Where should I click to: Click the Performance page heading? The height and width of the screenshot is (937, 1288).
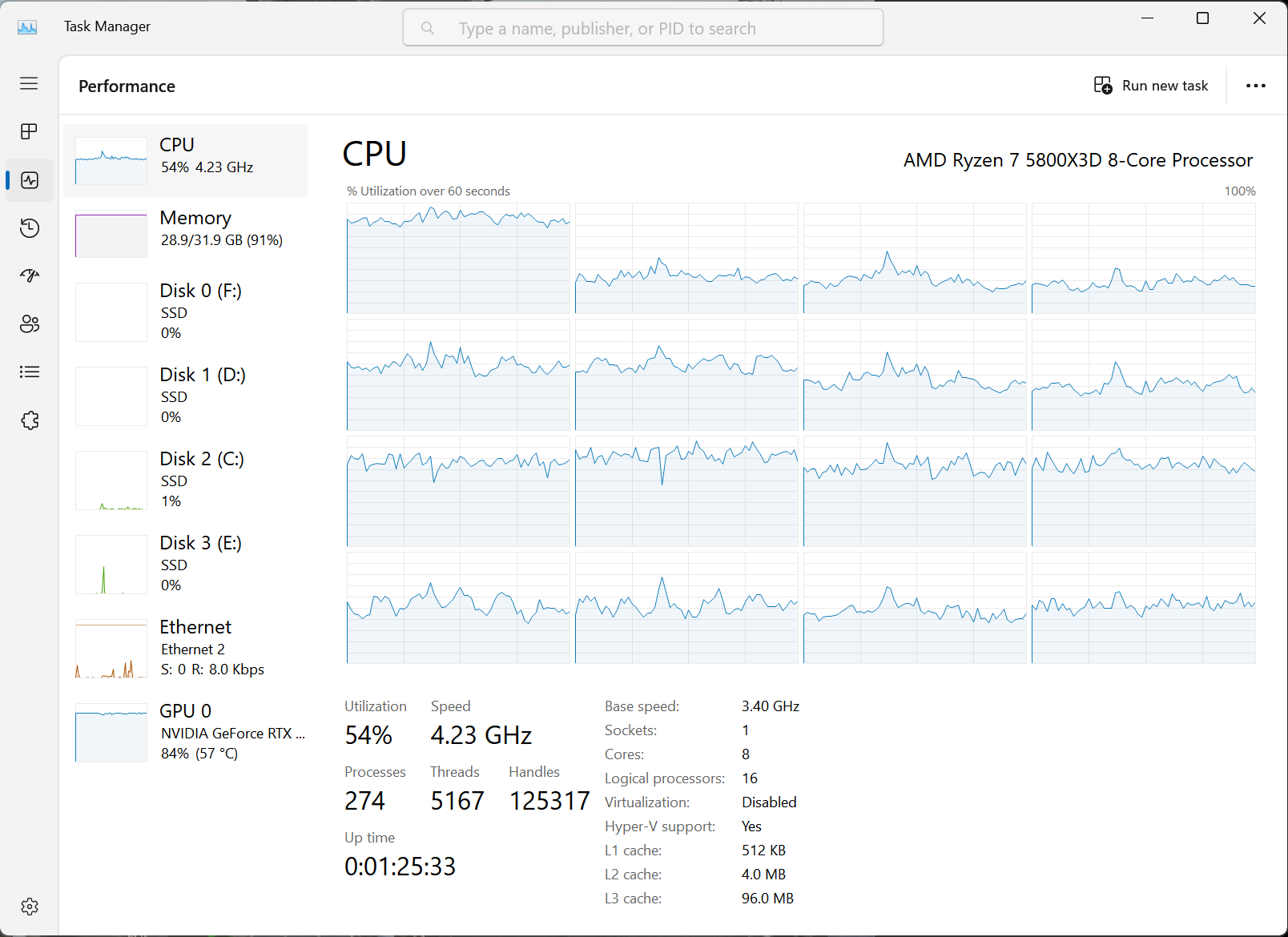127,86
